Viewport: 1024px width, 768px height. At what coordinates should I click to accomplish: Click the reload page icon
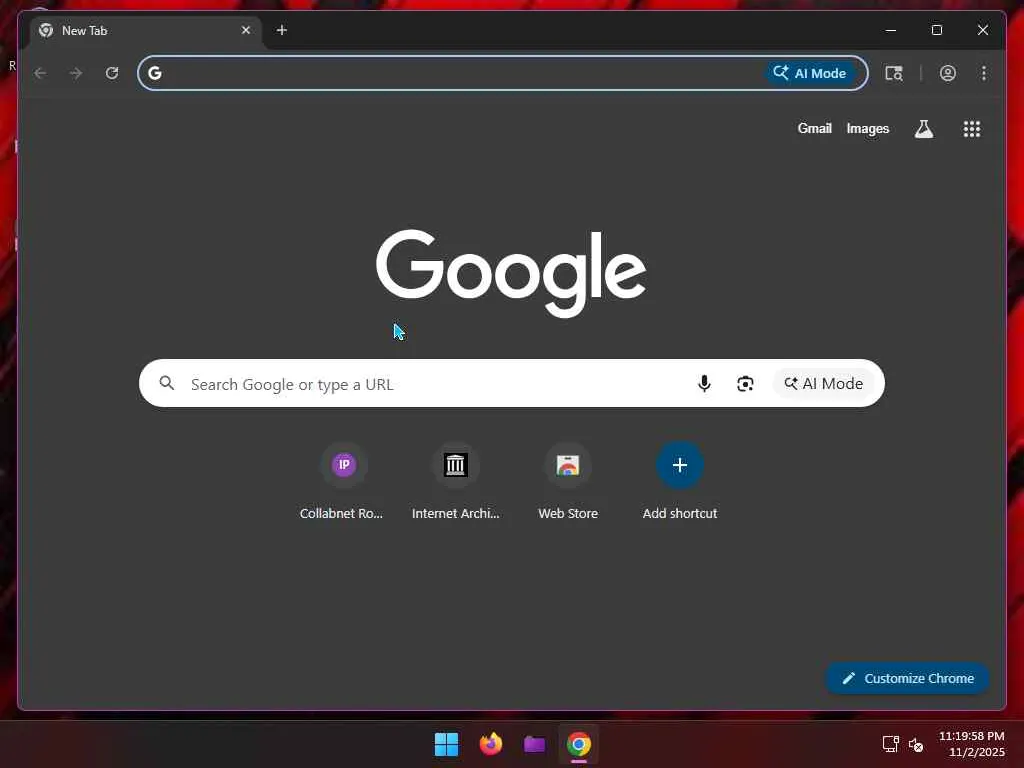click(x=112, y=73)
